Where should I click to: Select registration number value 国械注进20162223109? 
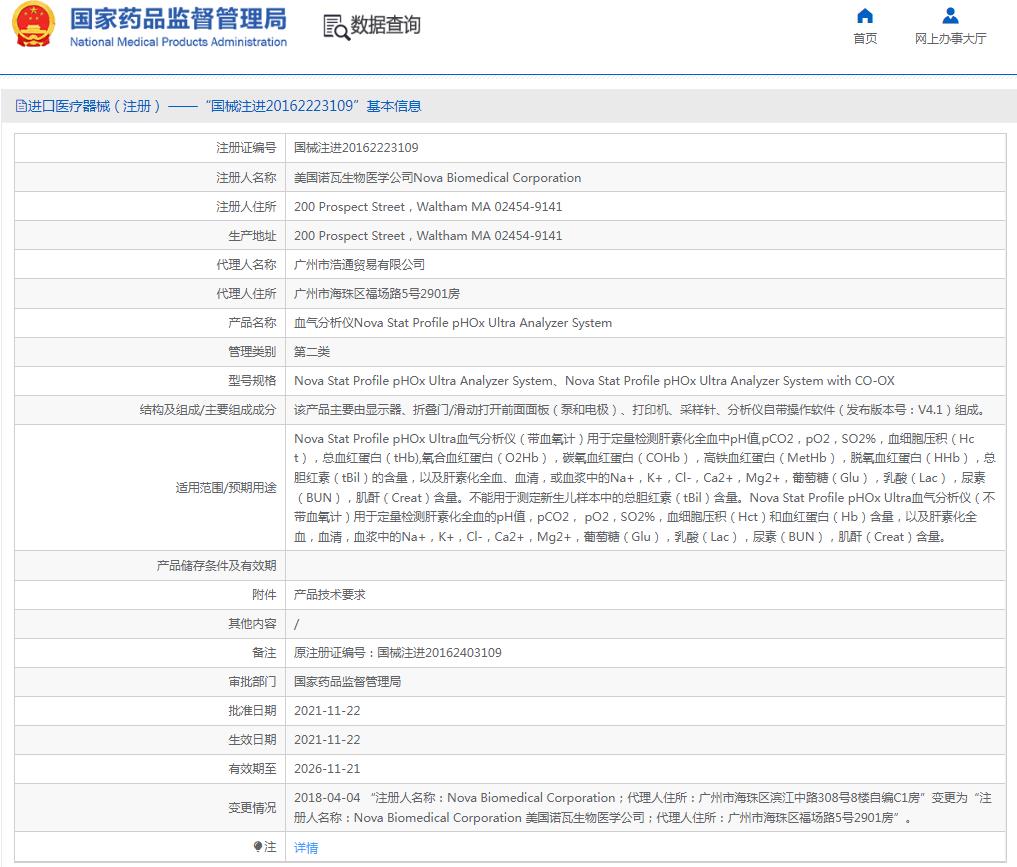click(356, 148)
